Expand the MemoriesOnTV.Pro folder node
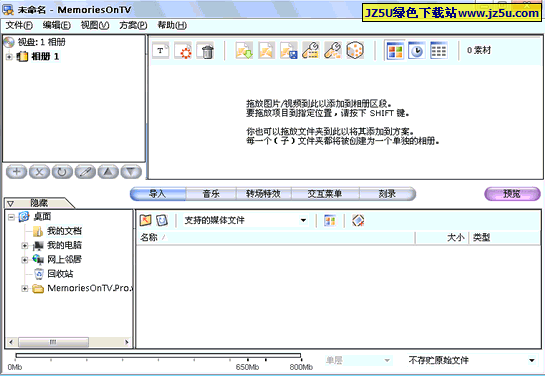This screenshot has width=545, height=376. 24,288
